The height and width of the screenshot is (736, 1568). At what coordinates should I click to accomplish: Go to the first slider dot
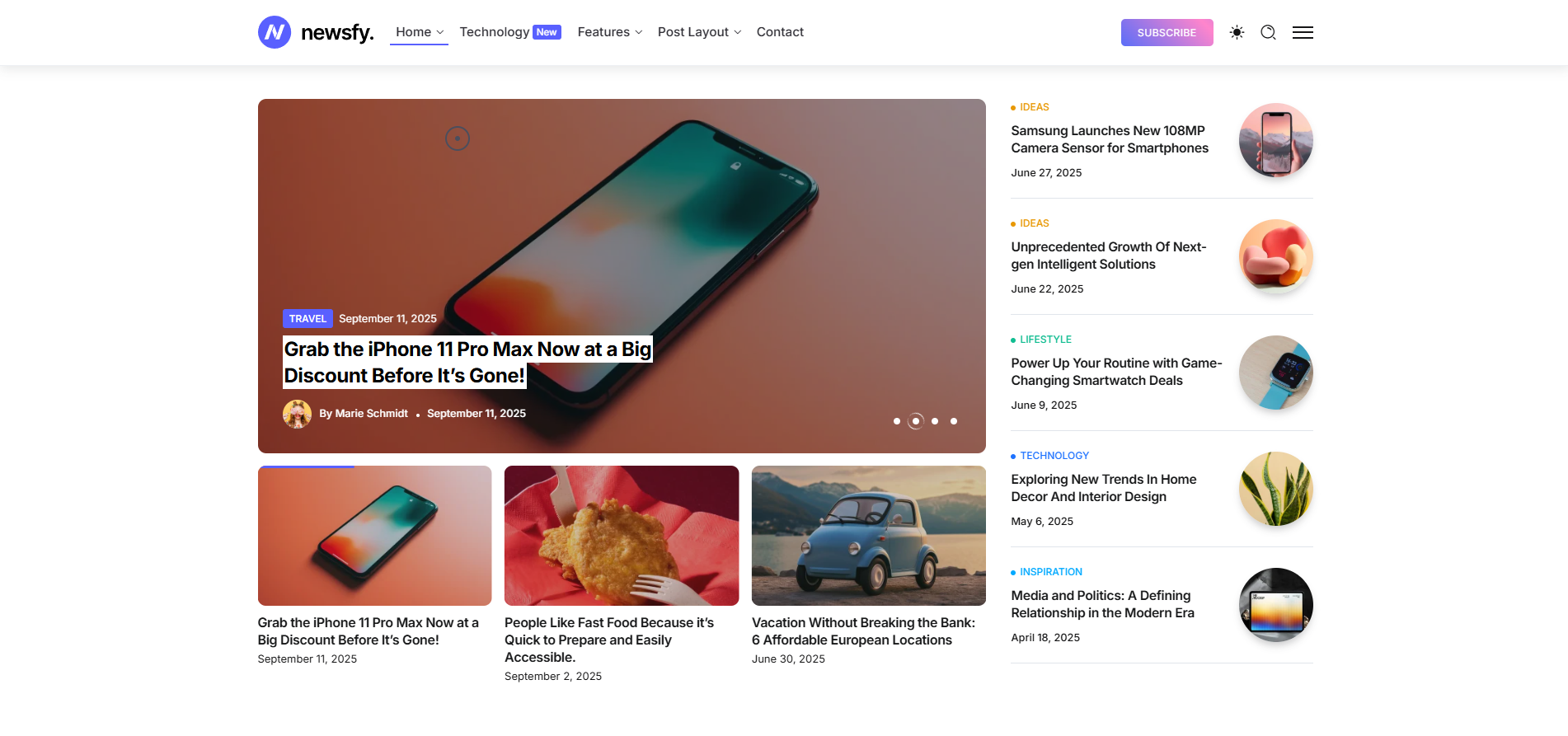(x=897, y=421)
